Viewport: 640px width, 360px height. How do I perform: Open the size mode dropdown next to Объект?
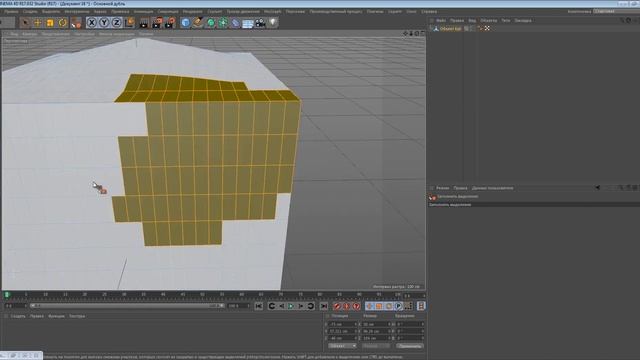[376, 346]
